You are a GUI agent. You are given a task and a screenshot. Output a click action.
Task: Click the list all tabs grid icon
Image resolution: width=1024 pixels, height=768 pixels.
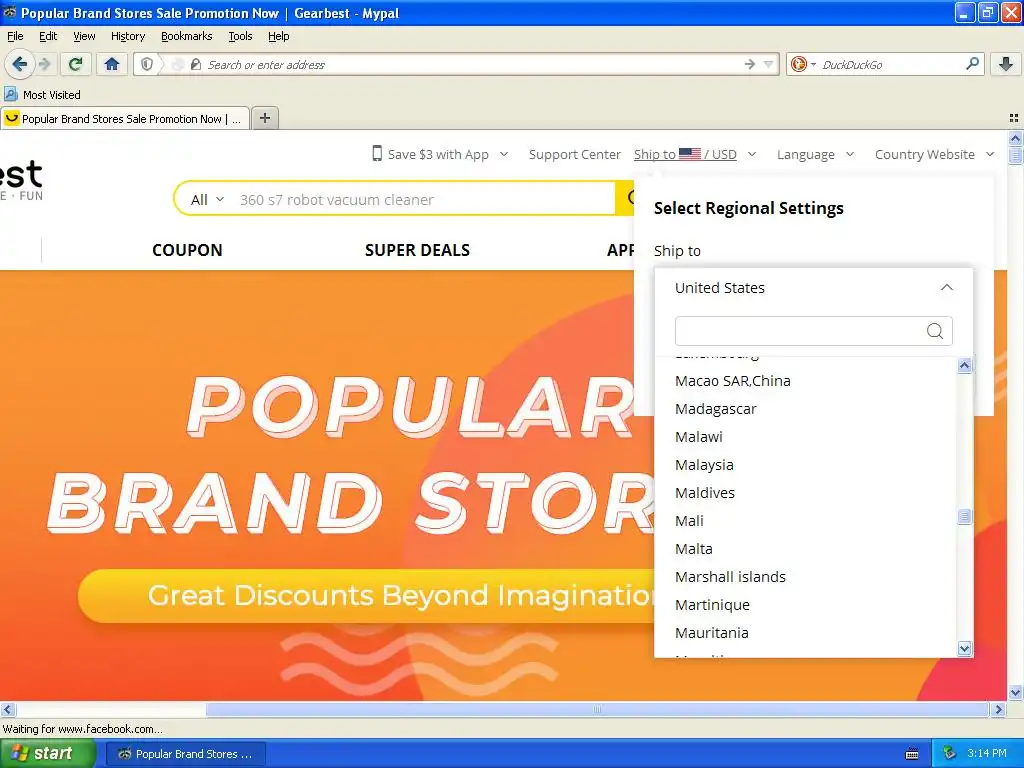[1014, 118]
